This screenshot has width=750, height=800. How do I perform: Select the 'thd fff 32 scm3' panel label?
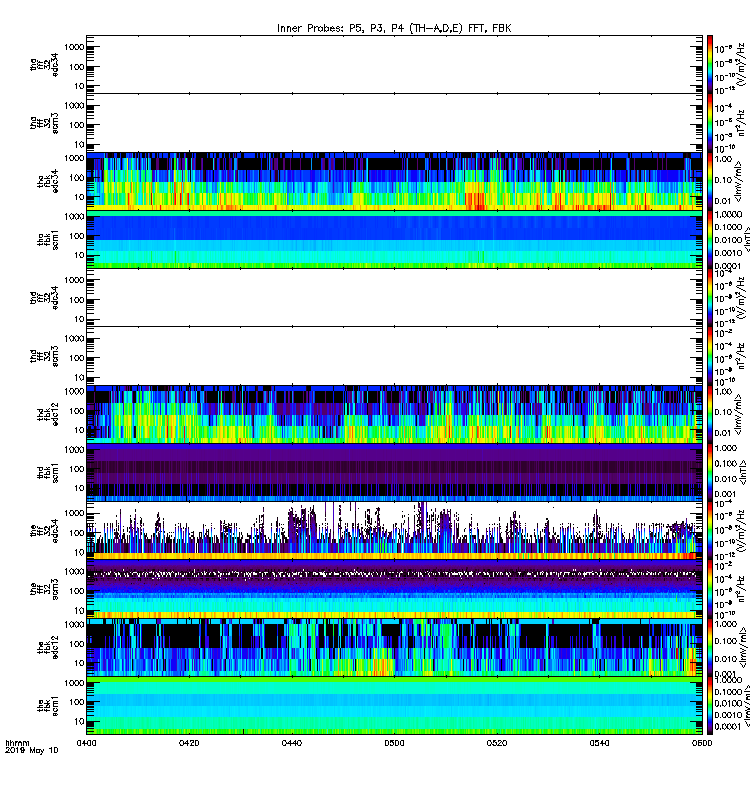[x=44, y=356]
